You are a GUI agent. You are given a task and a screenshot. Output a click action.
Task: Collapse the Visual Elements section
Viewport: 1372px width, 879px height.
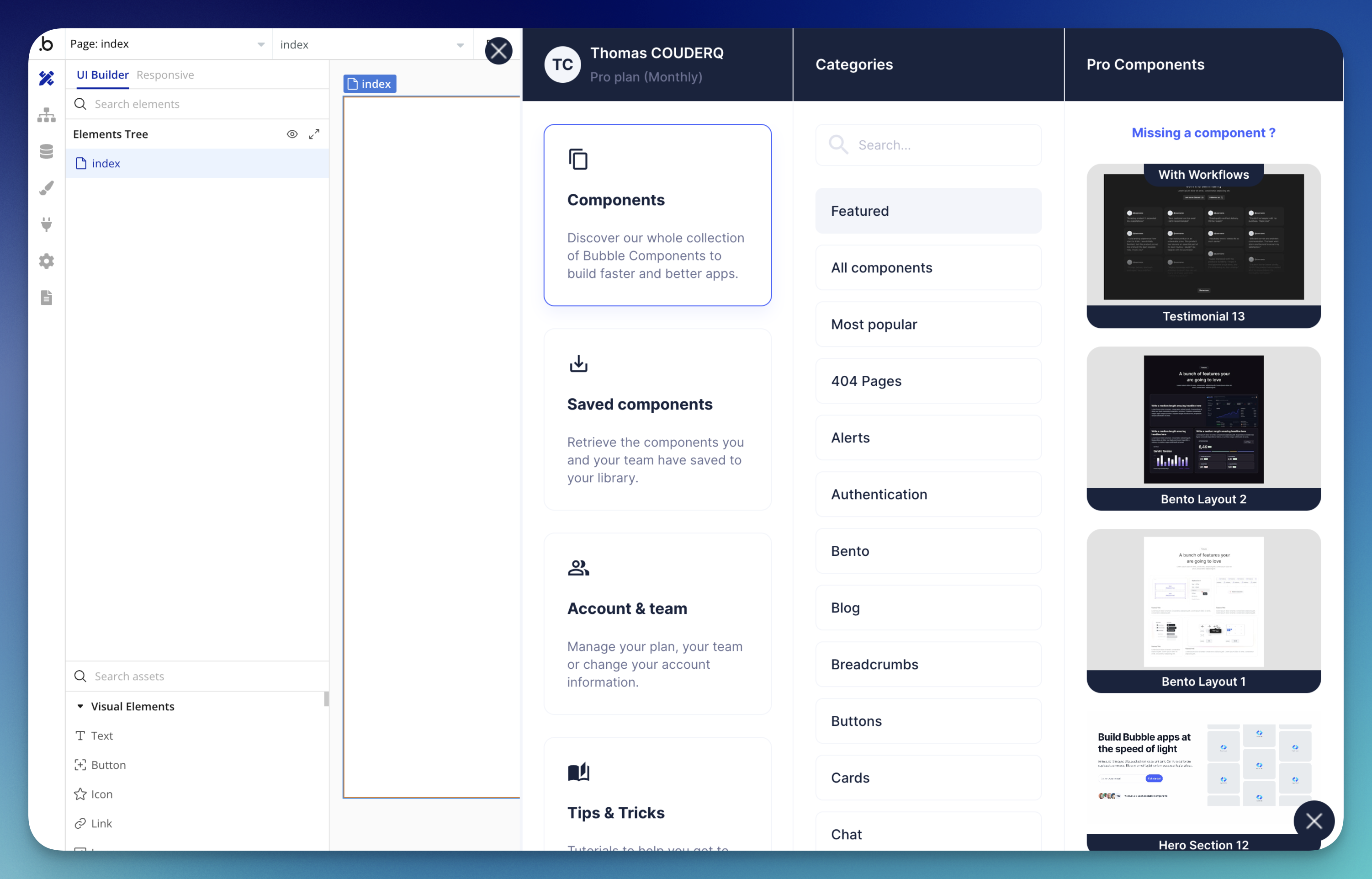[80, 707]
